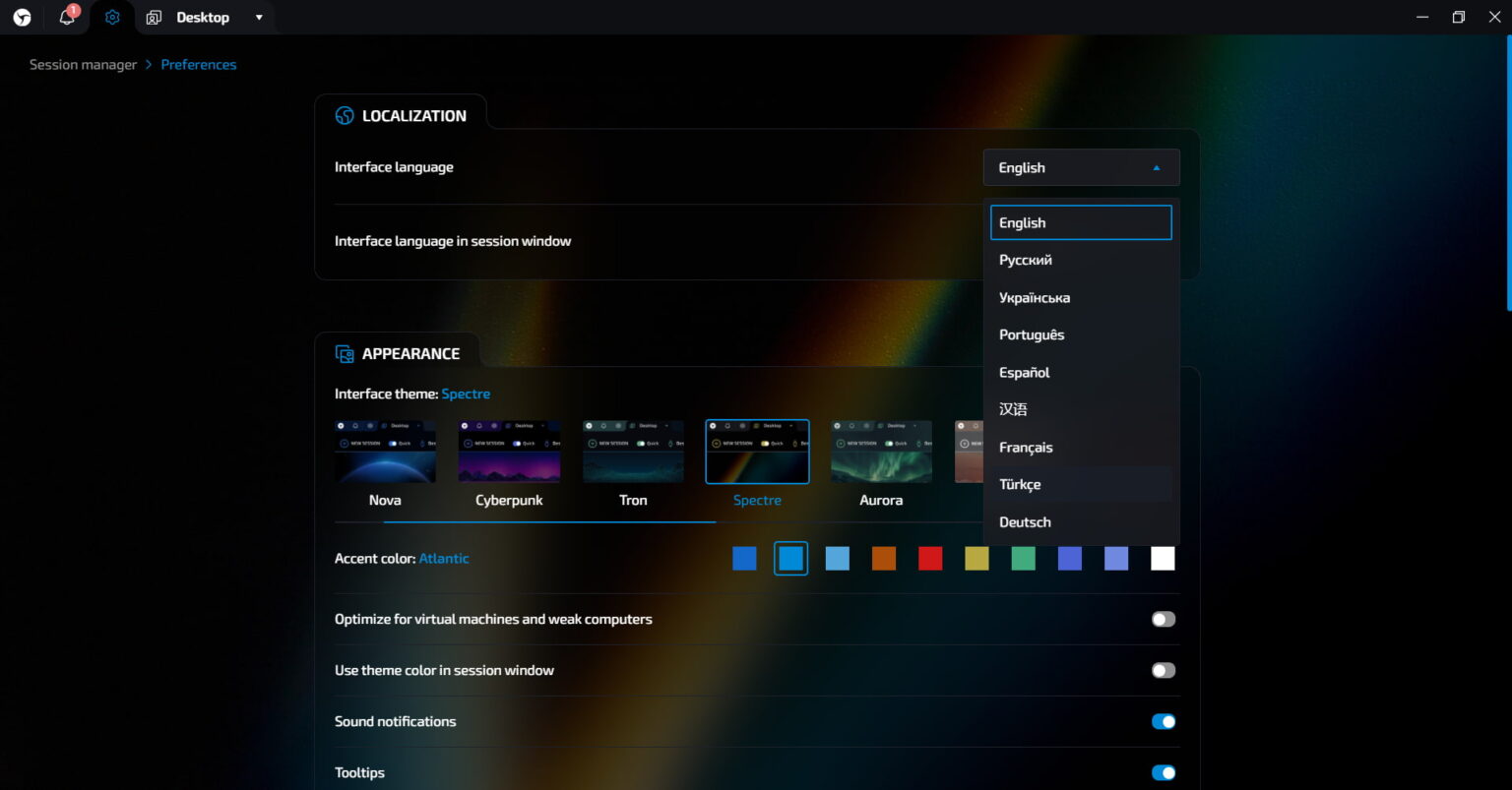
Task: Click the Appearance section icon
Action: pos(344,352)
